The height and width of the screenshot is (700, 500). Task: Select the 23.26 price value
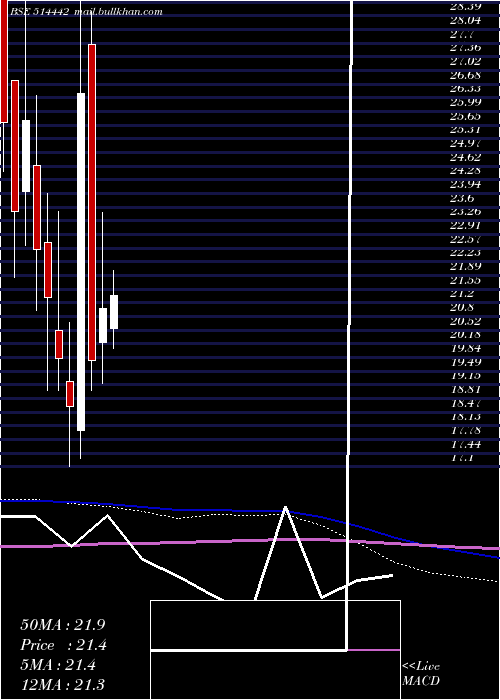click(x=465, y=212)
